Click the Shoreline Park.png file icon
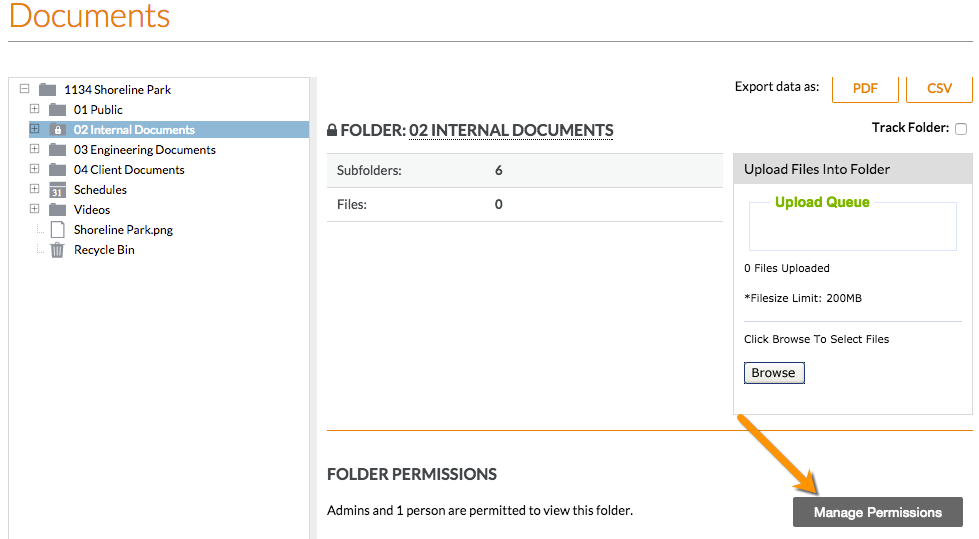This screenshot has height=539, width=979. click(x=57, y=230)
